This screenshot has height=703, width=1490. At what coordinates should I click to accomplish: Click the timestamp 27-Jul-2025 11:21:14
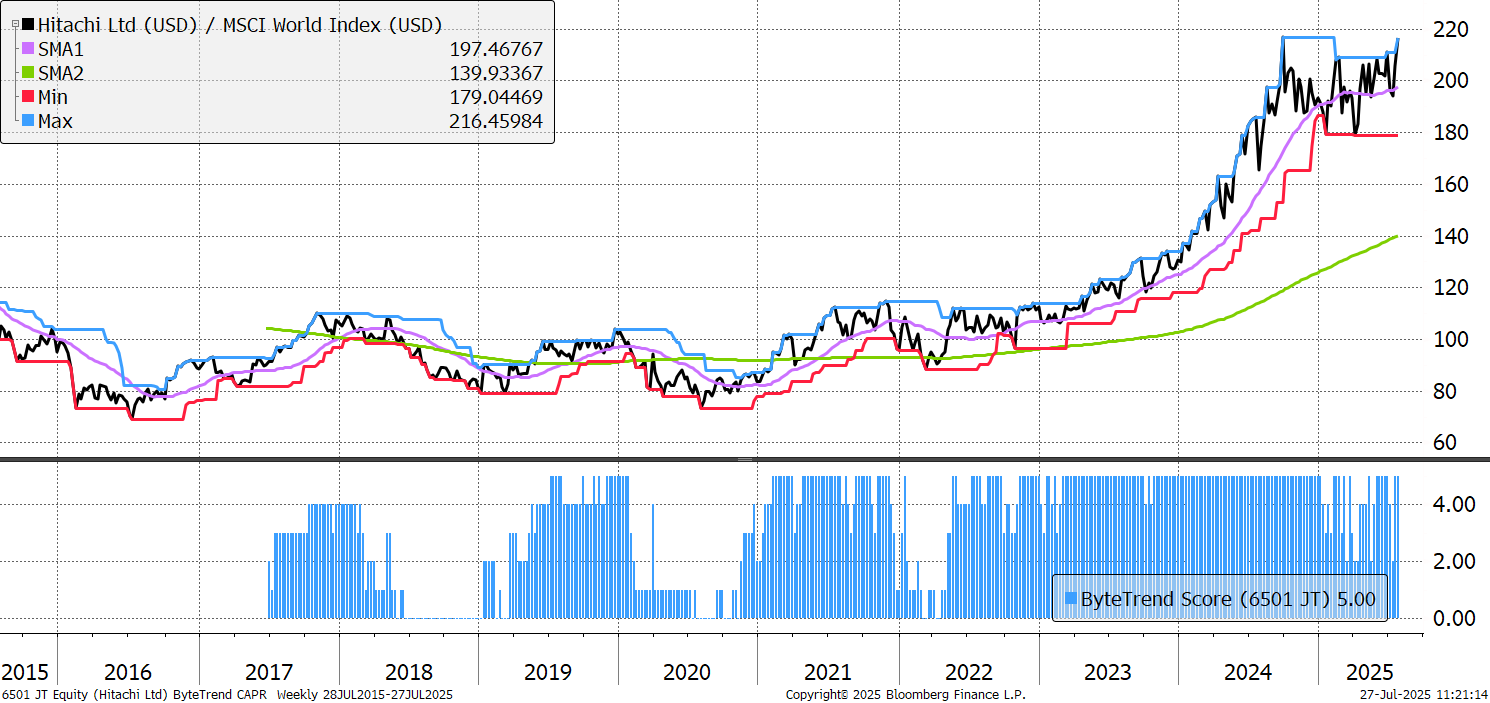[x=1423, y=694]
